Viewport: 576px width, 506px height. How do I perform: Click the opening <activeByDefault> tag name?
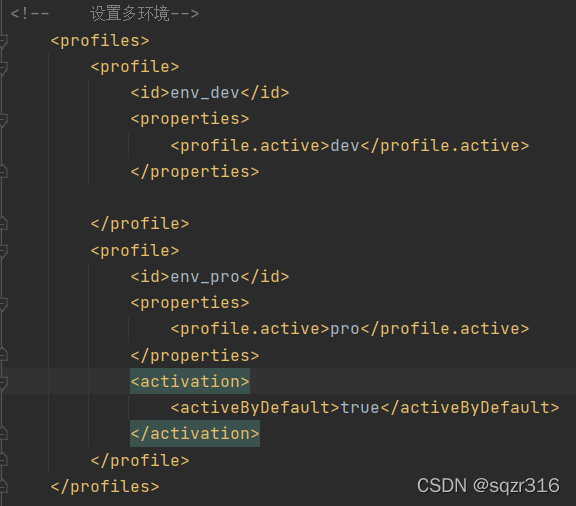click(x=255, y=408)
